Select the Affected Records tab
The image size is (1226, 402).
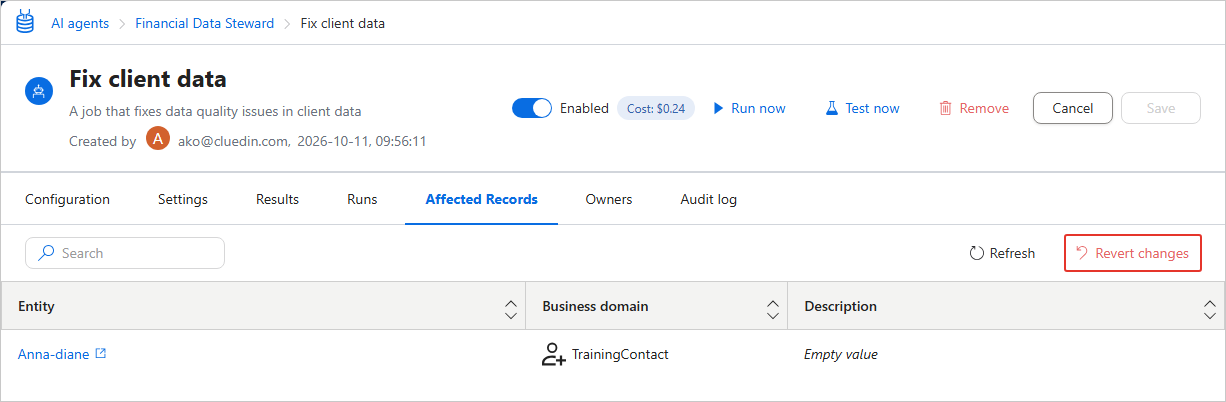482,199
